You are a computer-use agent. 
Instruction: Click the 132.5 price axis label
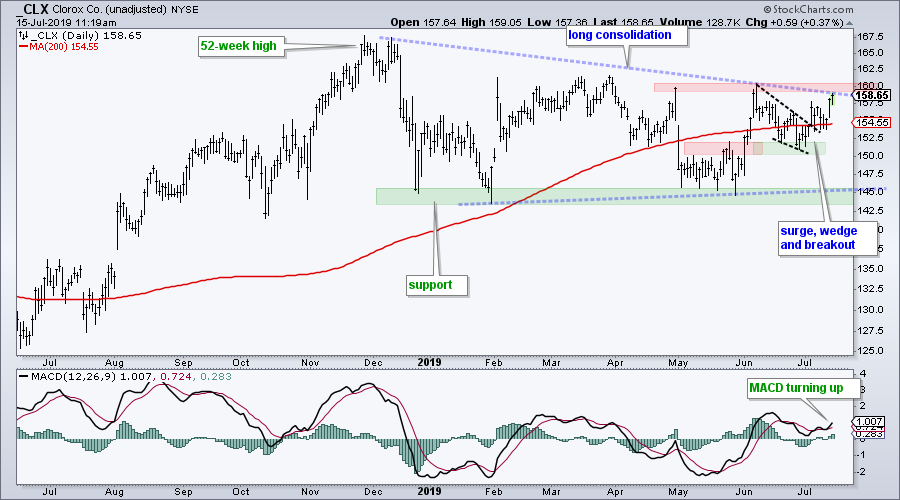coord(871,289)
